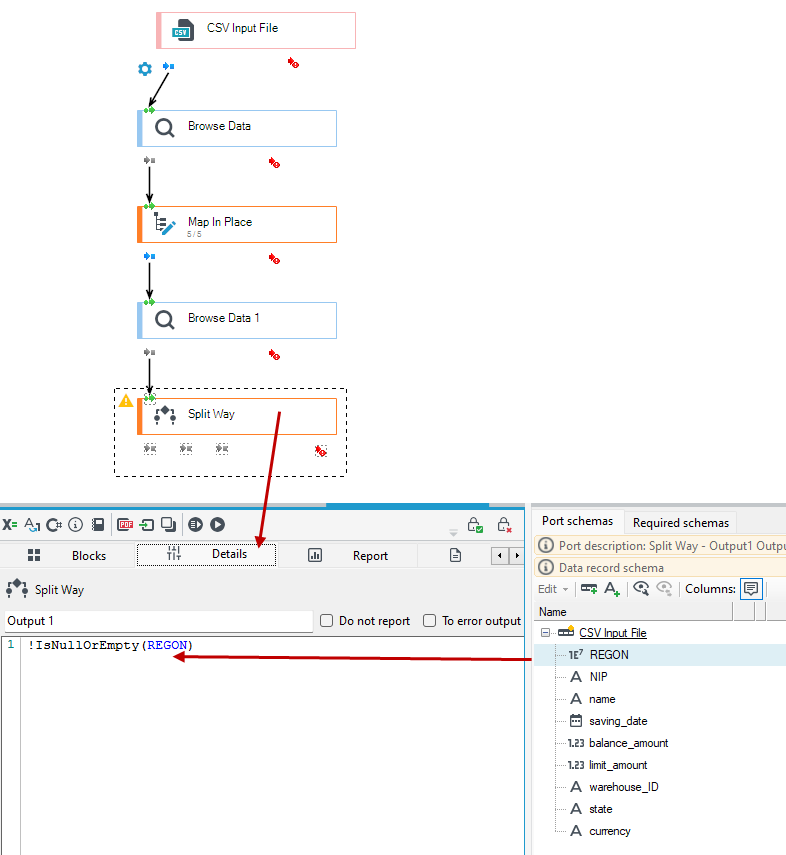This screenshot has height=855, width=786.
Task: Select the Split Way block on canvas
Action: click(237, 417)
